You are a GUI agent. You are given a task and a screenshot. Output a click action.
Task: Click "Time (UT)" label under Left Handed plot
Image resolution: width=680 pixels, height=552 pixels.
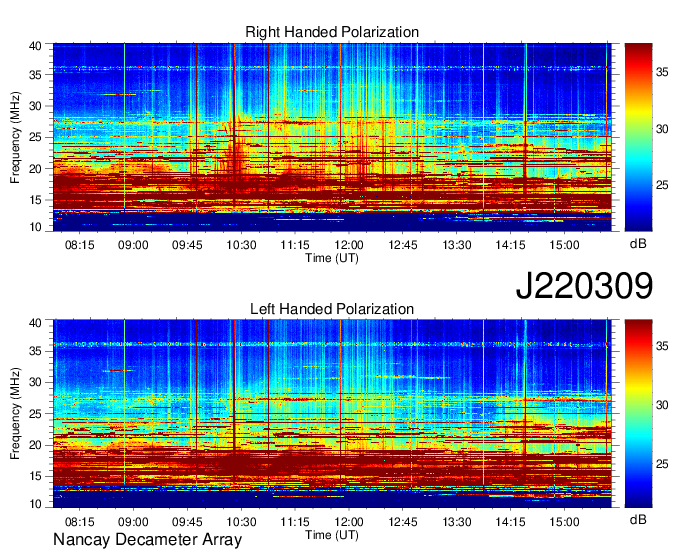pyautogui.click(x=332, y=535)
